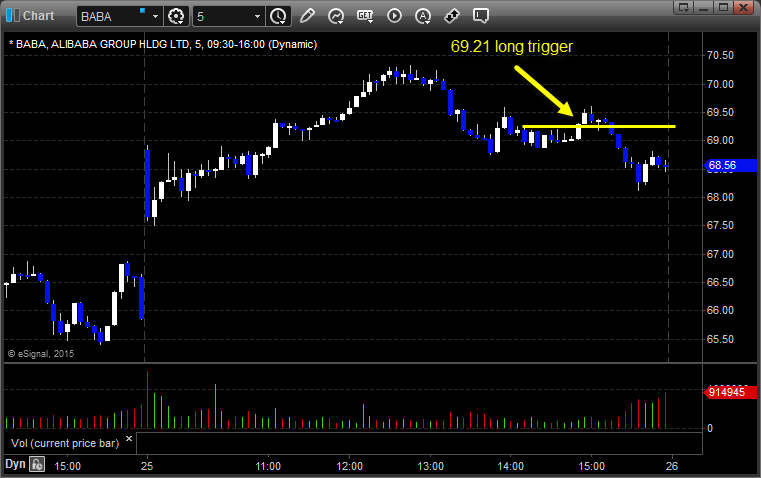Click the 15:00 label left of date 25

point(67,466)
